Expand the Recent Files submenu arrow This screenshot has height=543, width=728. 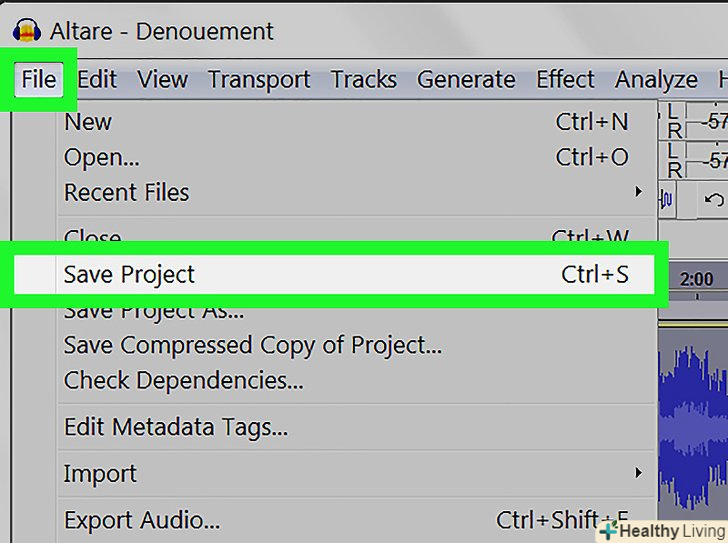tap(638, 192)
